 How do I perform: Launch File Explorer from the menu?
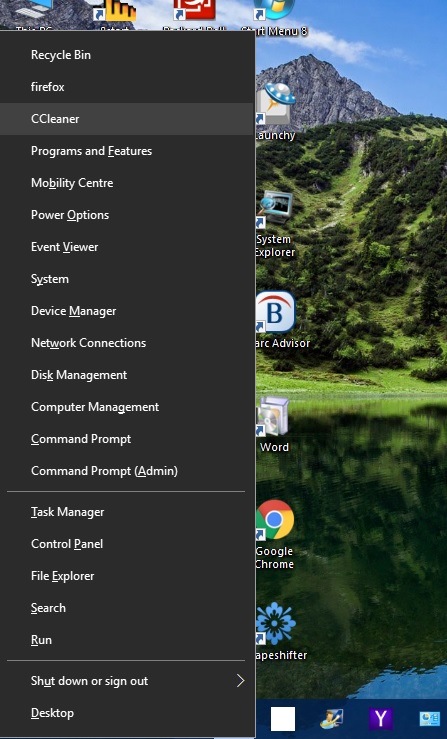(127, 576)
